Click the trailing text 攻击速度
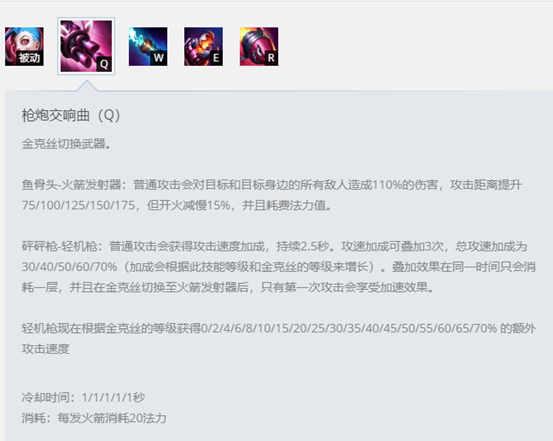 [45, 349]
